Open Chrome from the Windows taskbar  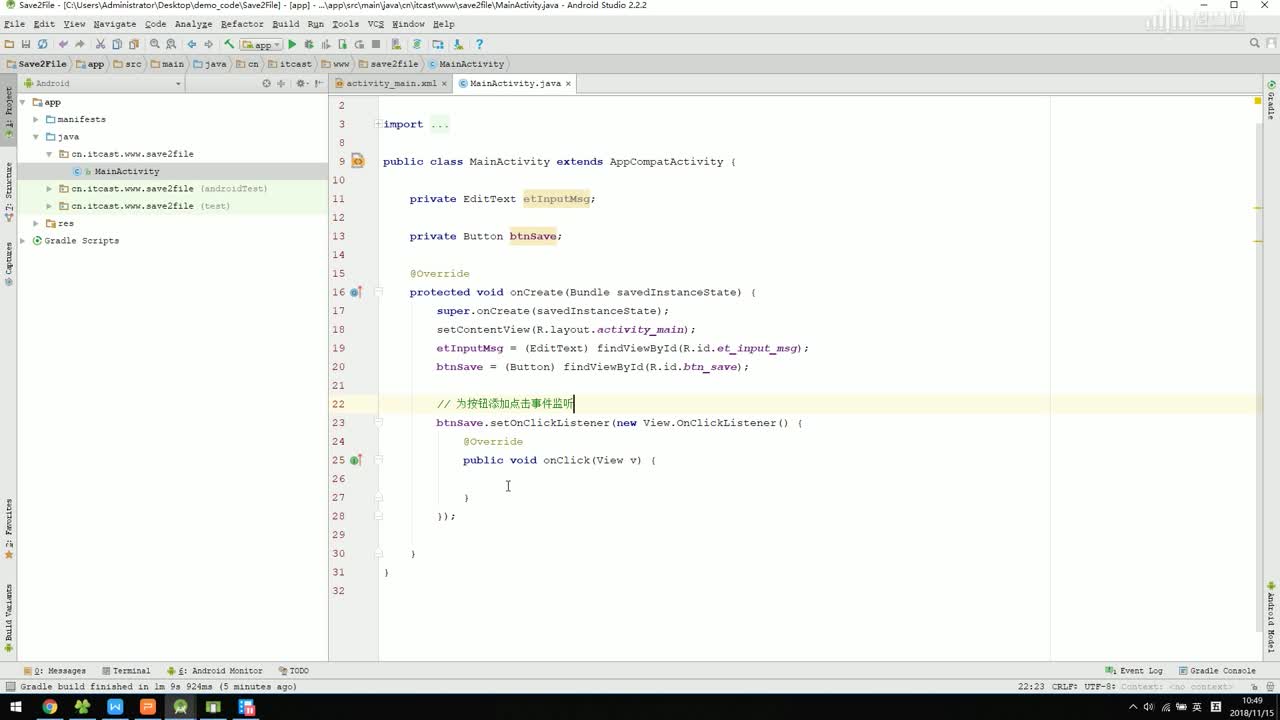coord(49,707)
